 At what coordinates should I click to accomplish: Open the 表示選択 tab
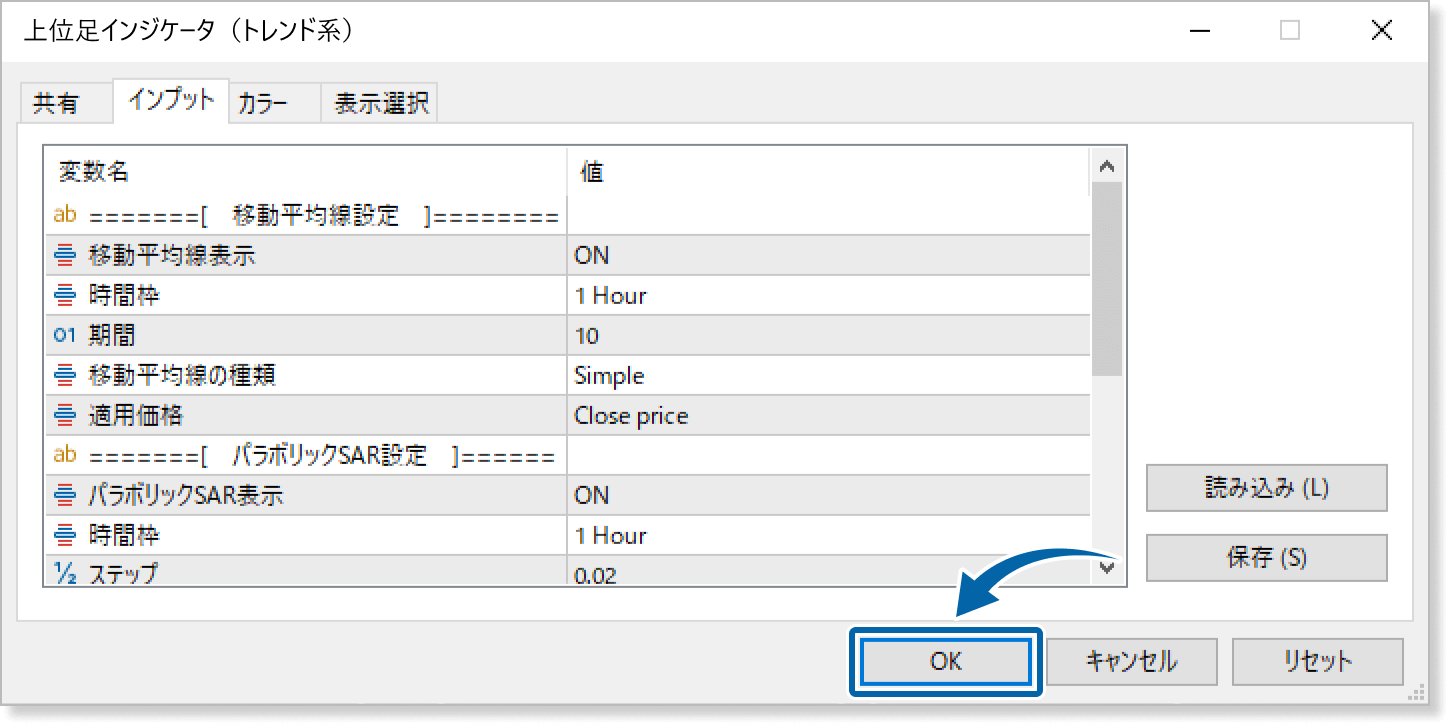[381, 103]
